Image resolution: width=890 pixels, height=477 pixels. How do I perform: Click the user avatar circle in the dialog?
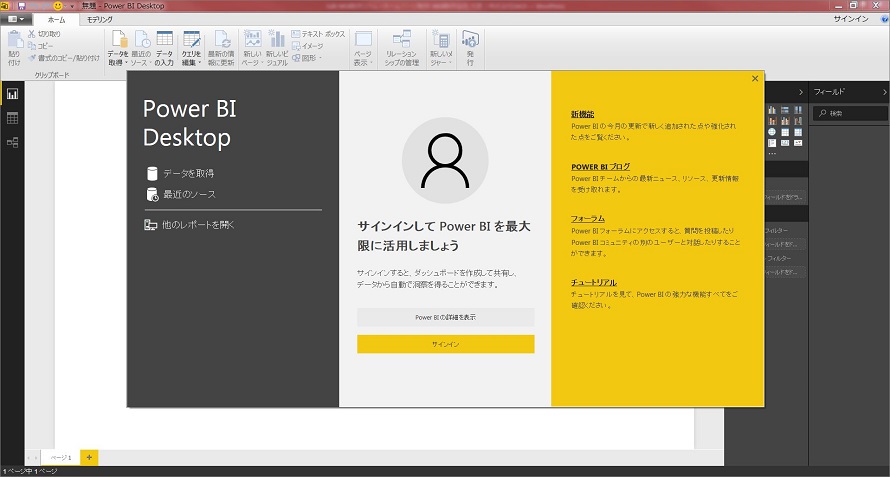pyautogui.click(x=445, y=160)
